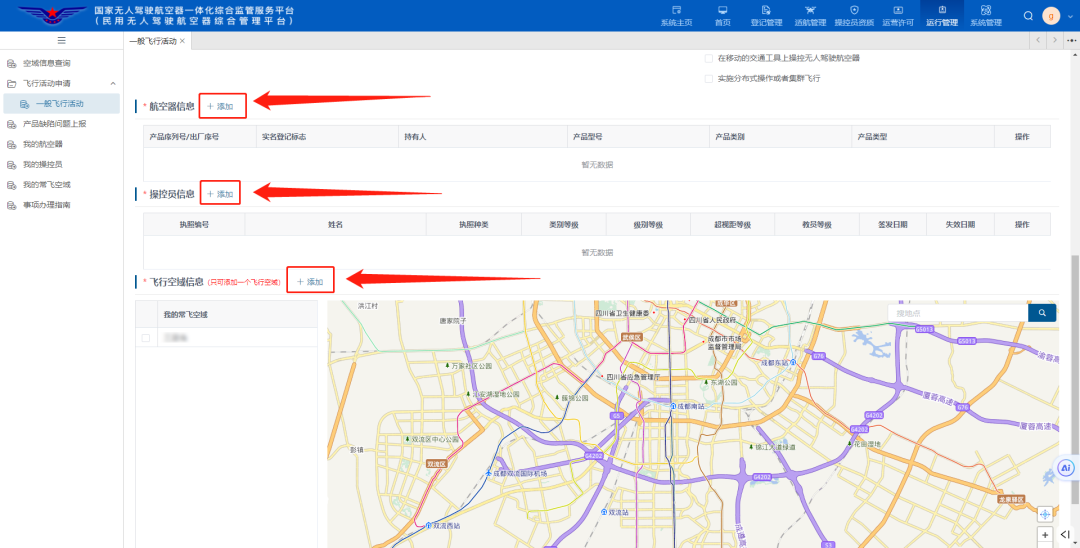Open the tab options menu (three dots)

point(1071,40)
